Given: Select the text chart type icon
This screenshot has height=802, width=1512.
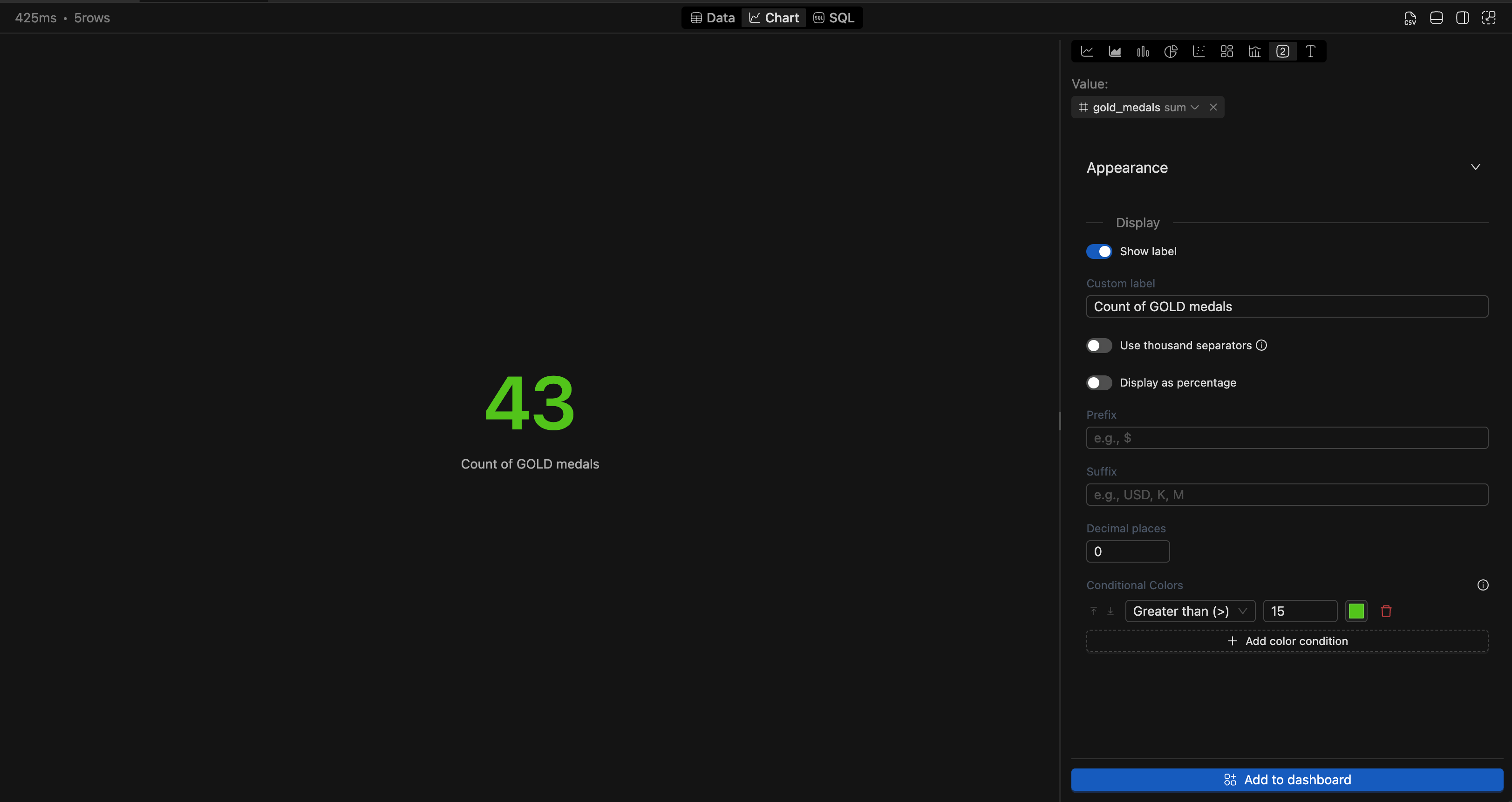Looking at the screenshot, I should point(1310,52).
